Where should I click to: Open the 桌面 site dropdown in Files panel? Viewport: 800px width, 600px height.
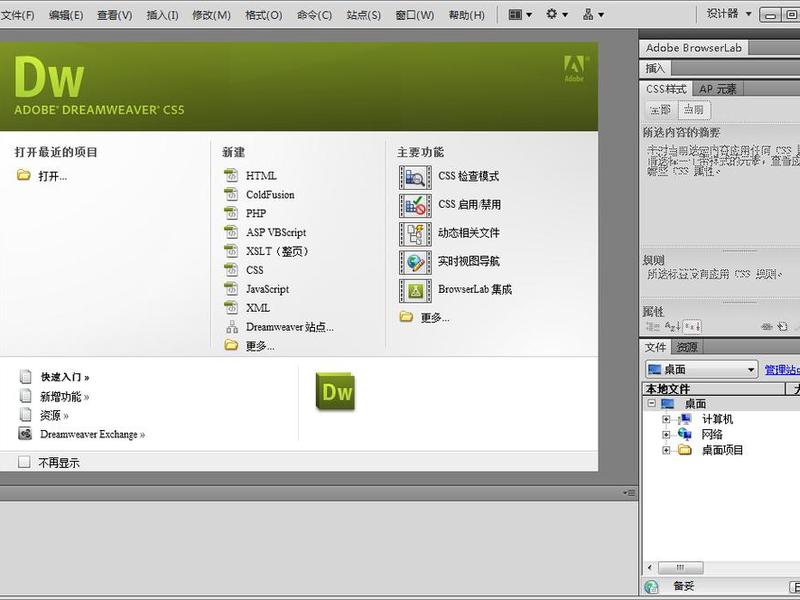coord(701,369)
